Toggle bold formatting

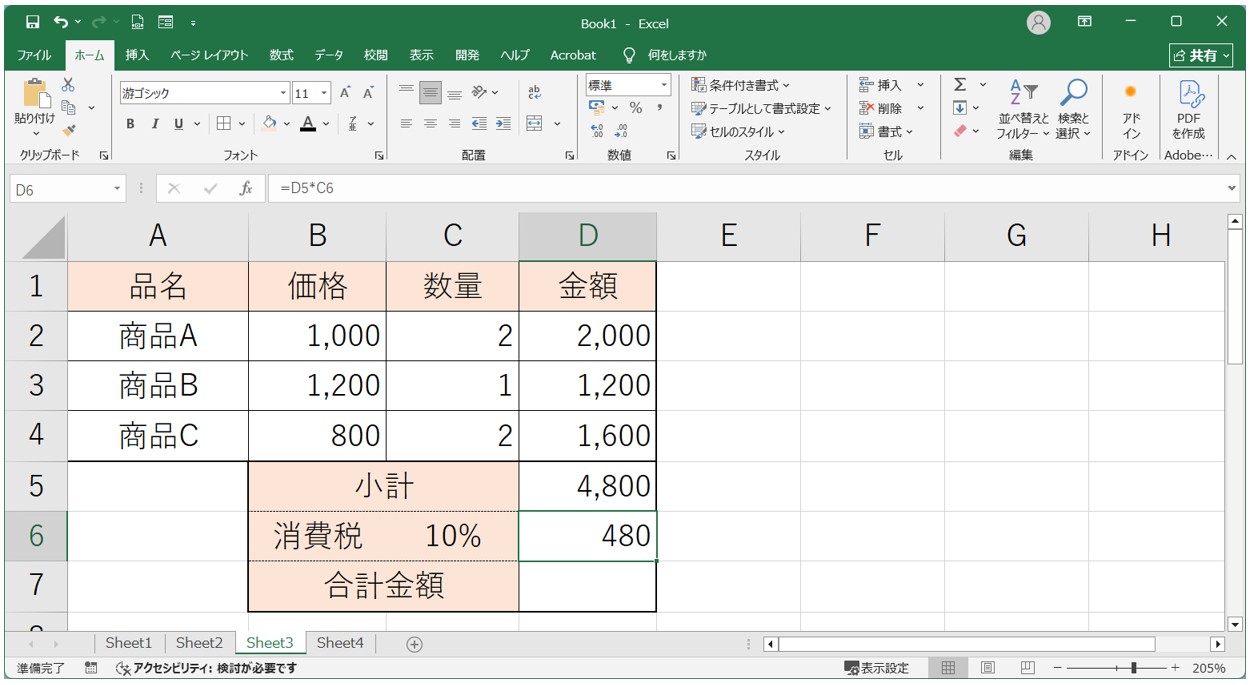tap(130, 124)
